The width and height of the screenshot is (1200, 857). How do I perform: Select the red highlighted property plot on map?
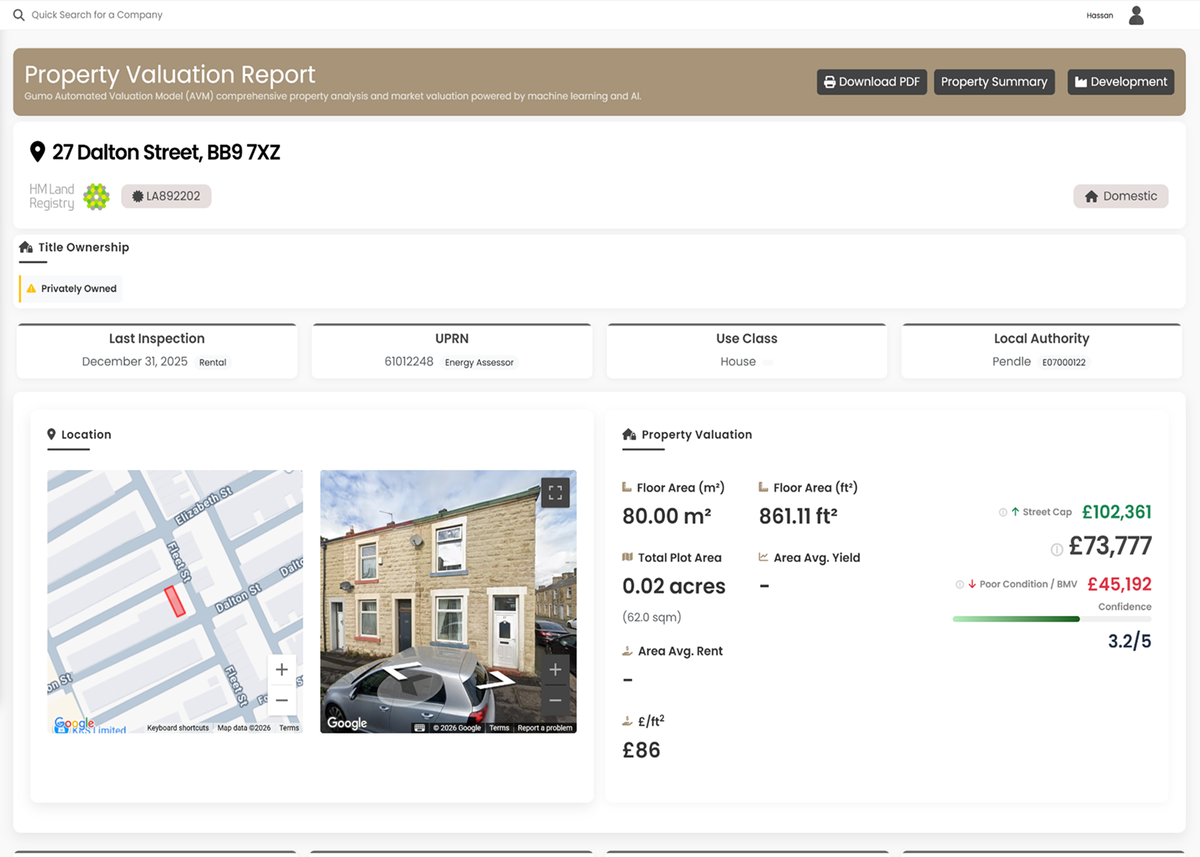[175, 601]
